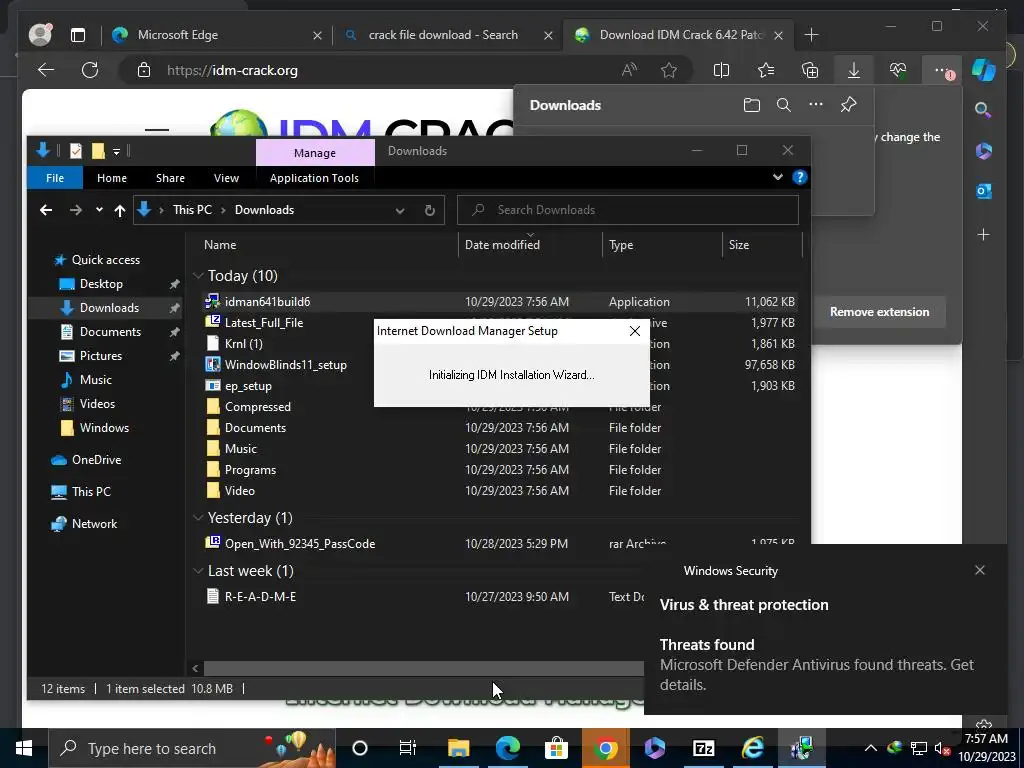1024x768 pixels.
Task: Select OneDrive in the navigation pane
Action: pyautogui.click(x=96, y=460)
